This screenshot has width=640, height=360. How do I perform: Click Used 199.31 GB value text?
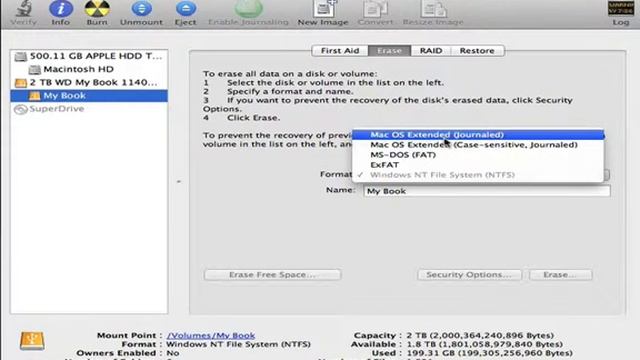click(x=489, y=353)
